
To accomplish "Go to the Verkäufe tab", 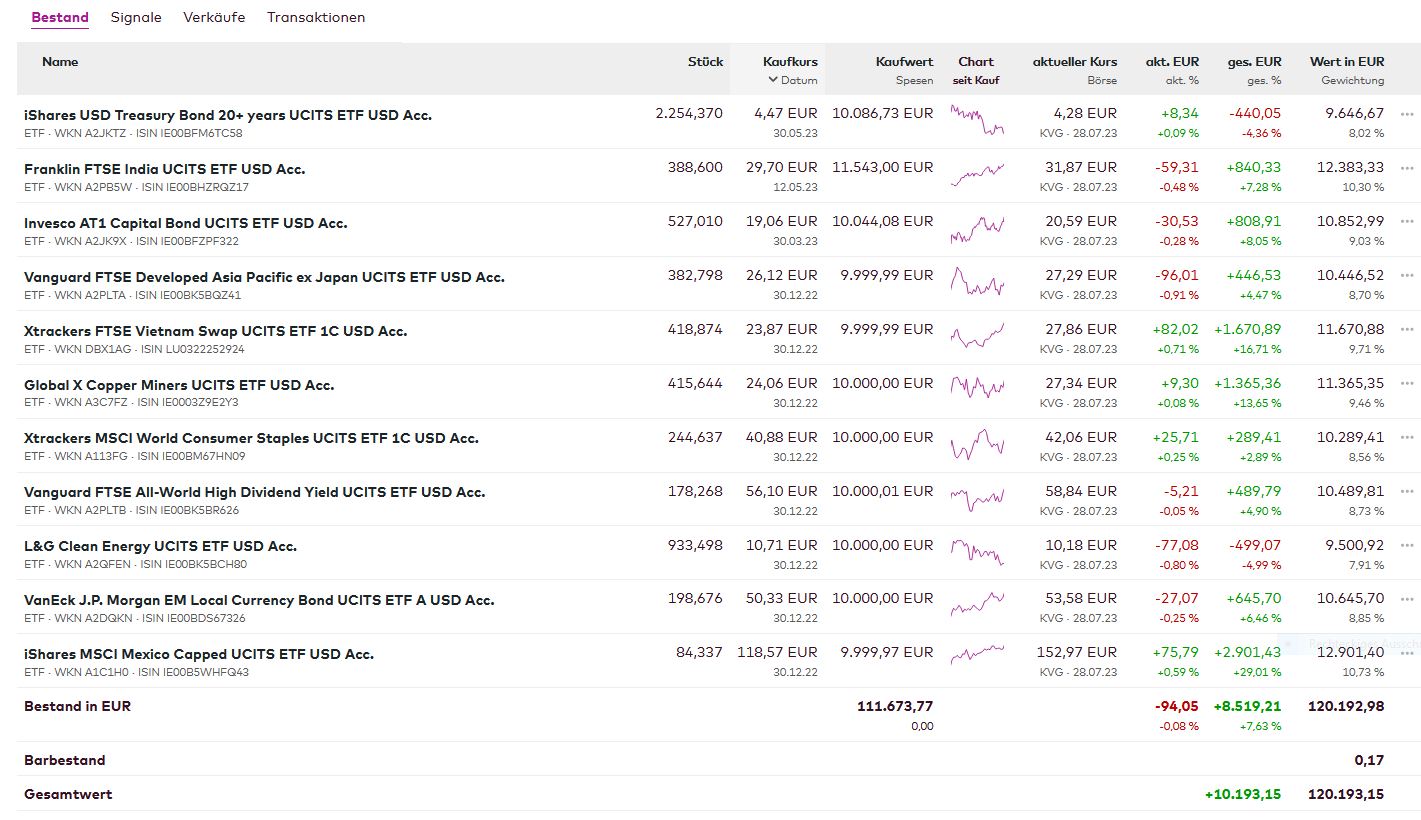I will click(214, 18).
